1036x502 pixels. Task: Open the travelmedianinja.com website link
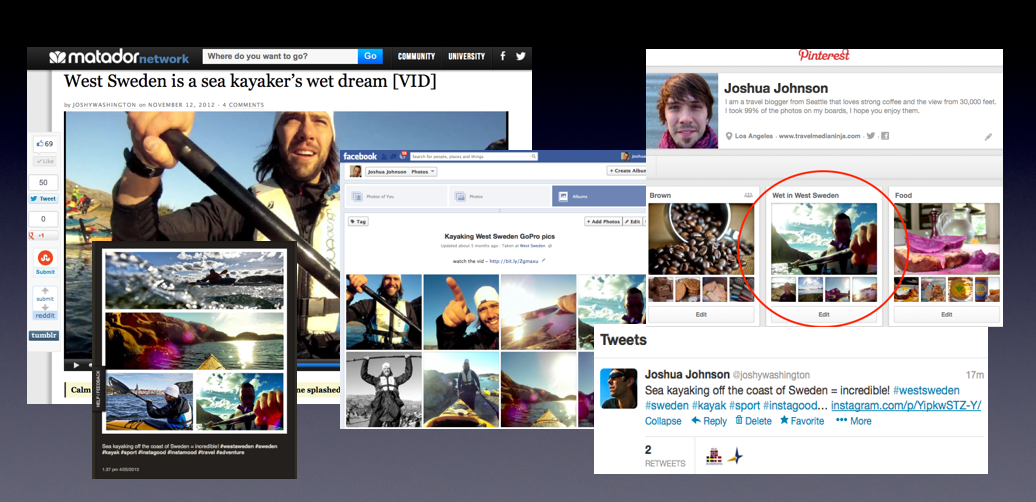[820, 136]
